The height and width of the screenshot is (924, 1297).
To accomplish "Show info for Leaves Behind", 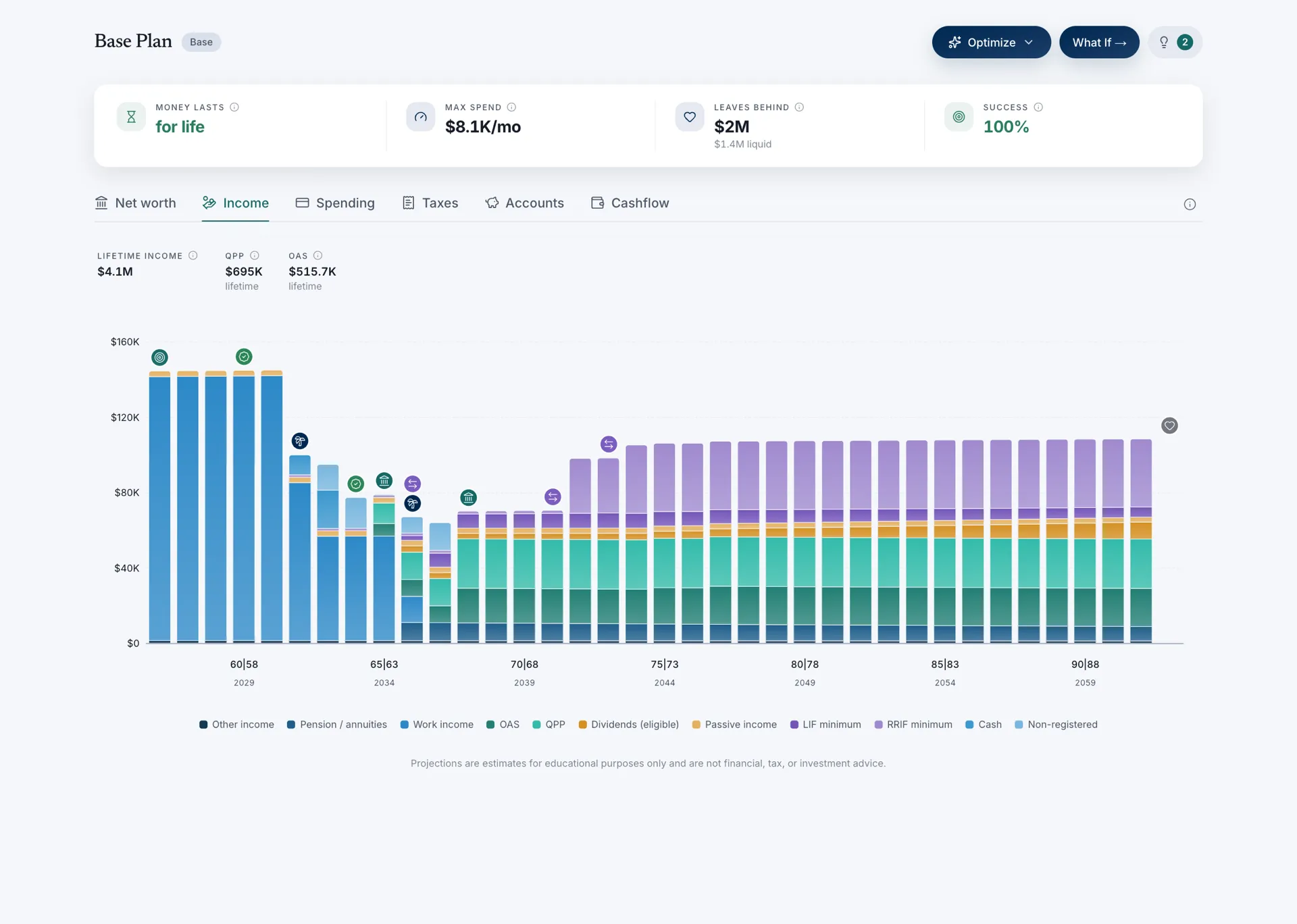I will point(799,107).
